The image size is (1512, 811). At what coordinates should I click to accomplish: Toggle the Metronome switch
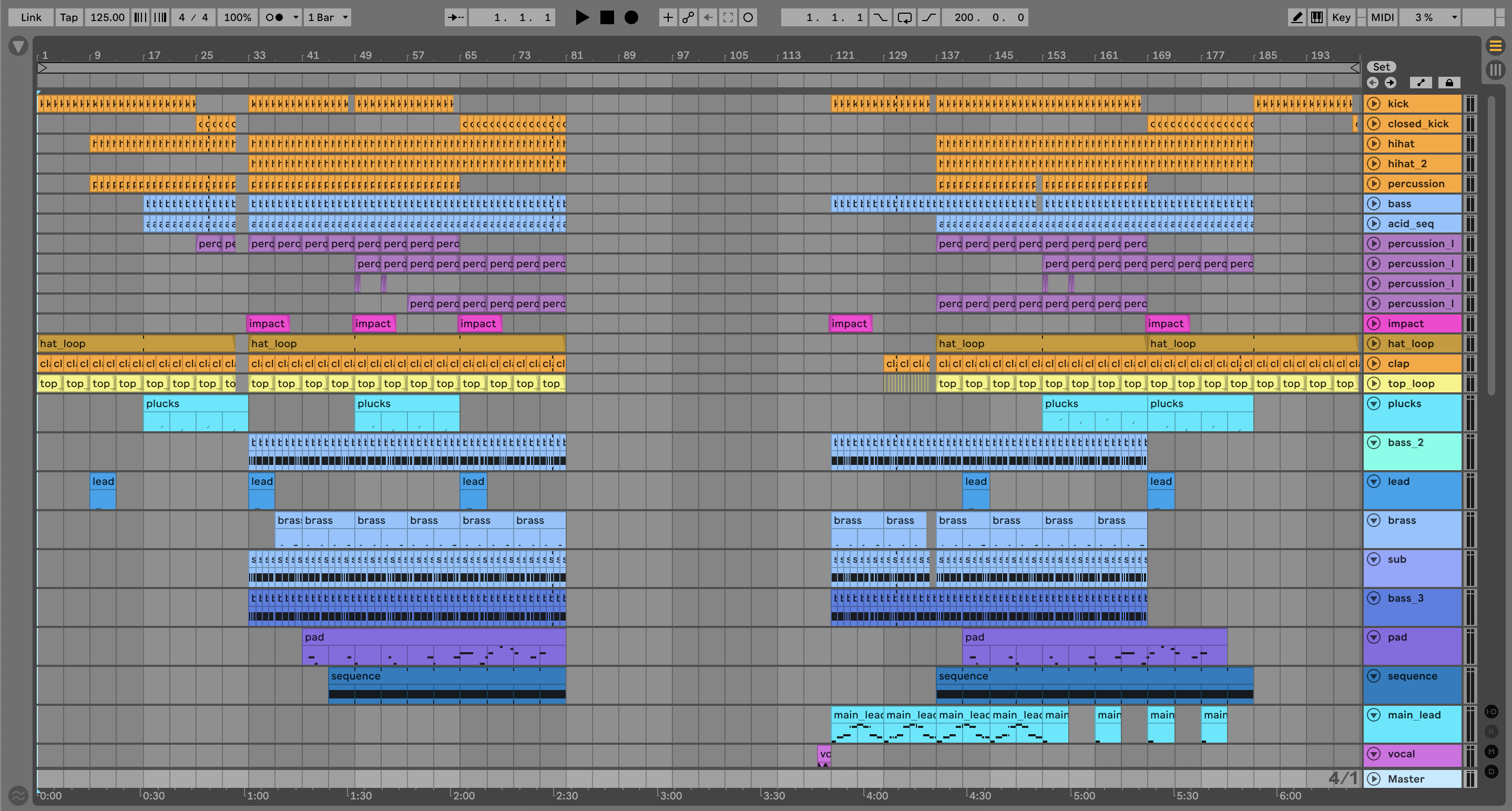tap(274, 17)
